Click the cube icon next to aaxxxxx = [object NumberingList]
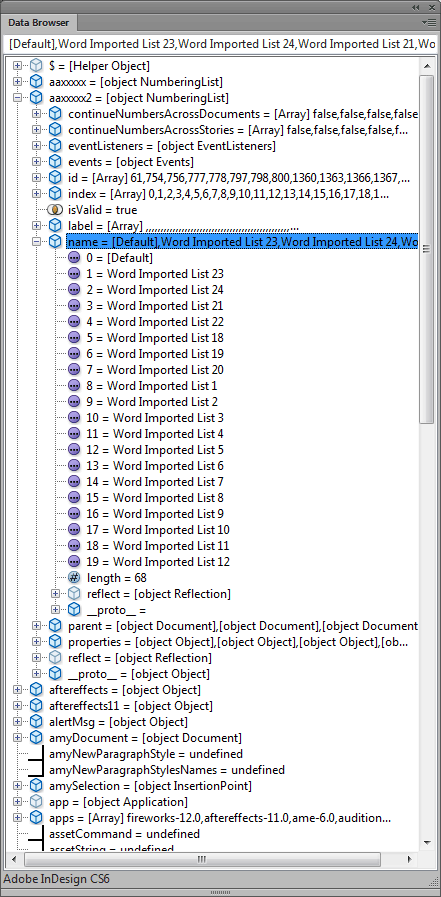Image resolution: width=441 pixels, height=897 pixels. click(36, 82)
